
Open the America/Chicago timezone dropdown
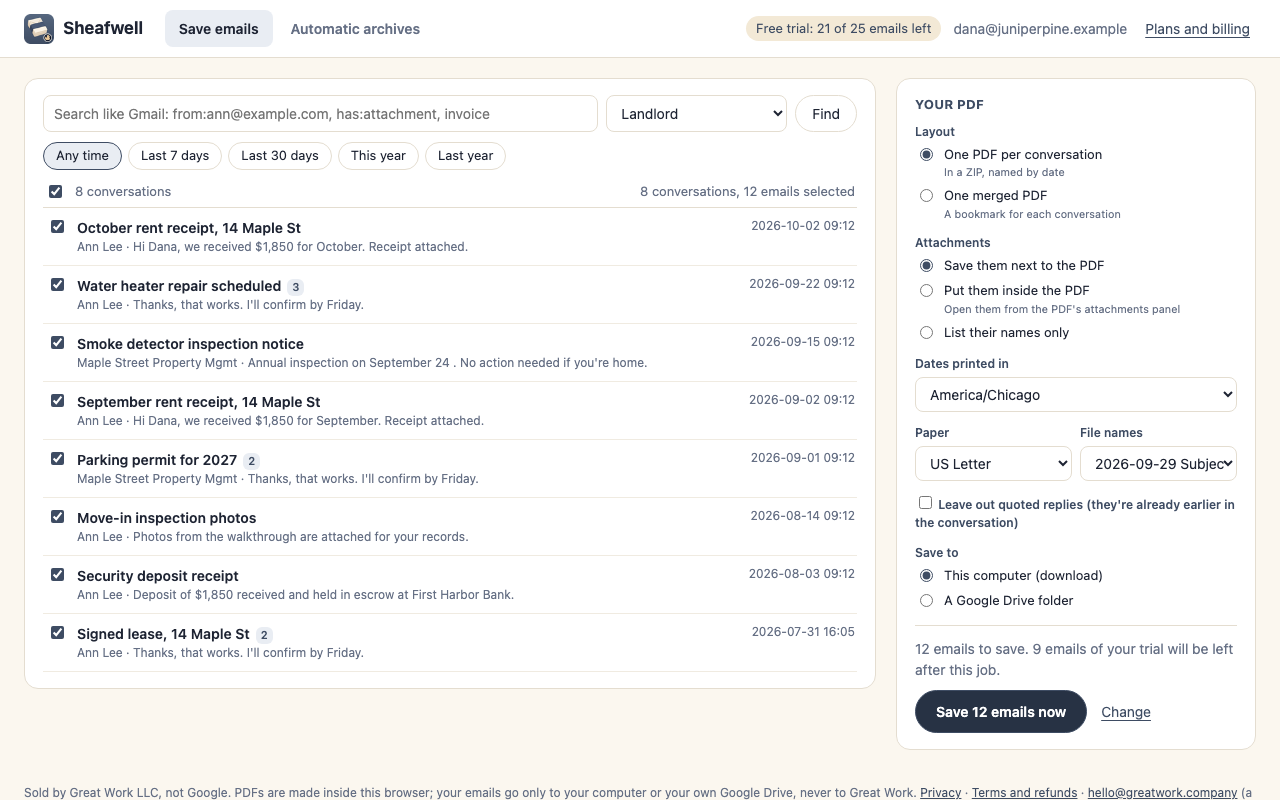click(1076, 395)
